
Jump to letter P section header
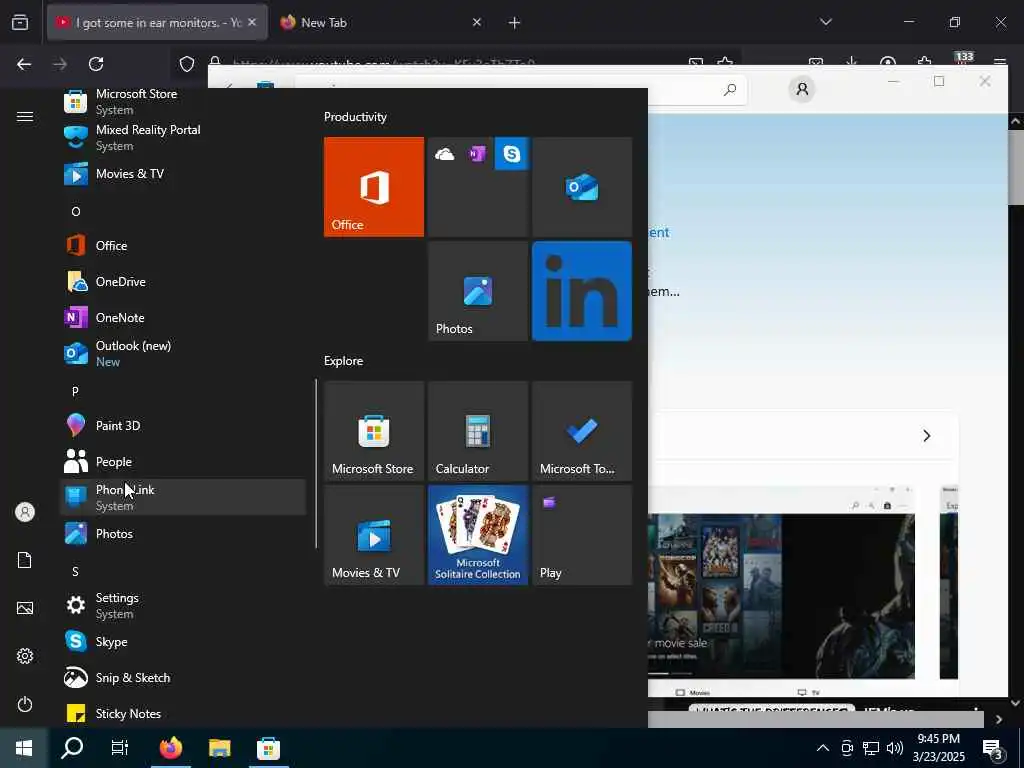coord(75,391)
